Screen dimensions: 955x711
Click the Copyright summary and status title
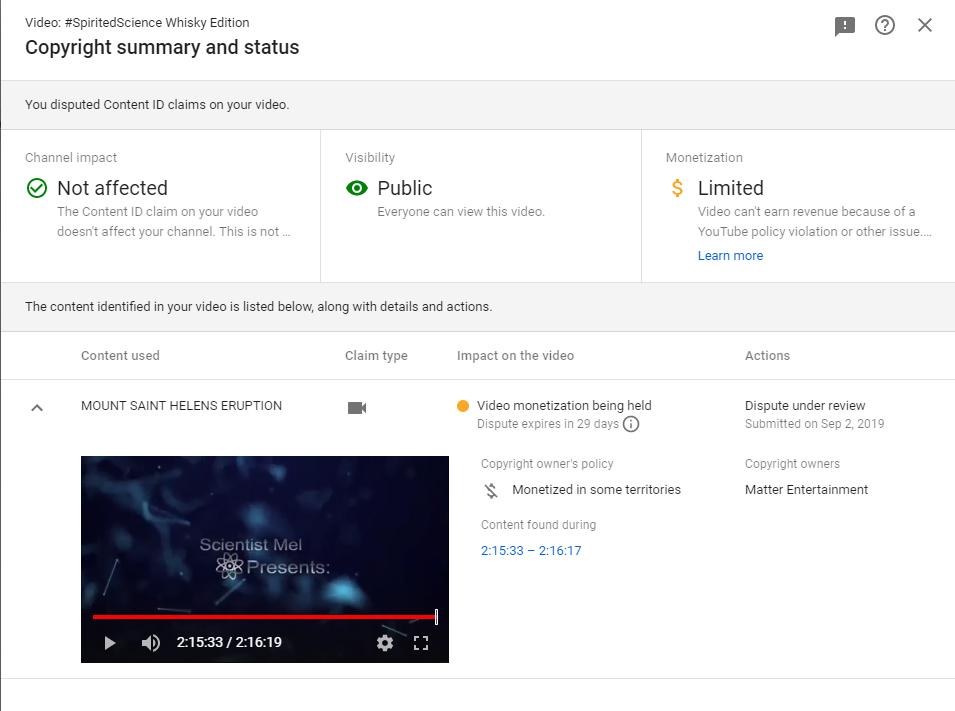(x=162, y=48)
